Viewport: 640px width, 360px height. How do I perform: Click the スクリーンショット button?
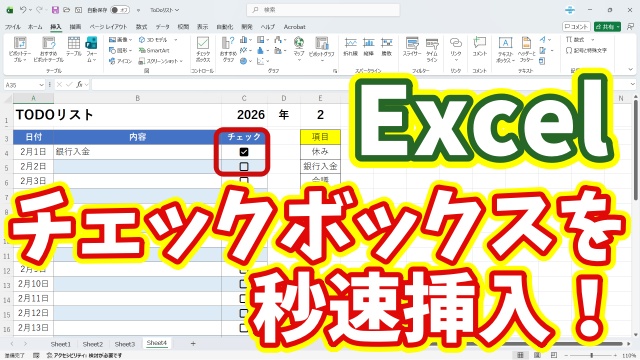coord(160,61)
